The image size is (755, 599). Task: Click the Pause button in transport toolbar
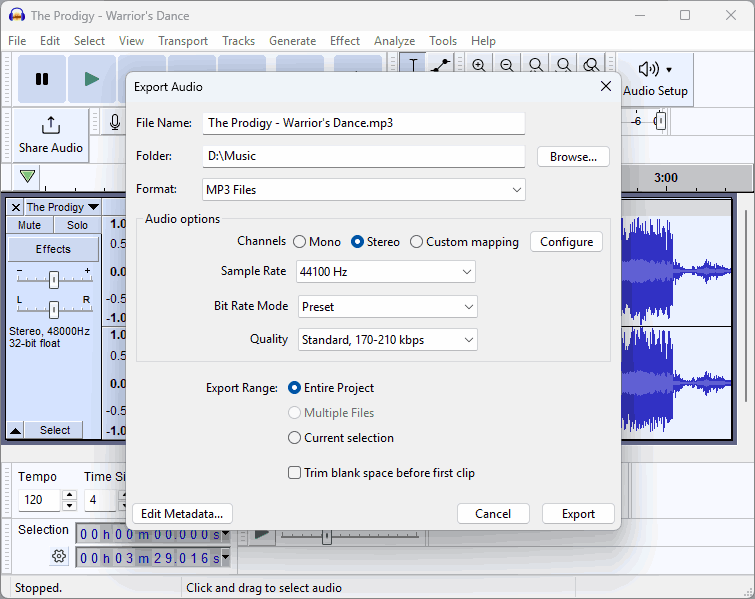tap(42, 79)
